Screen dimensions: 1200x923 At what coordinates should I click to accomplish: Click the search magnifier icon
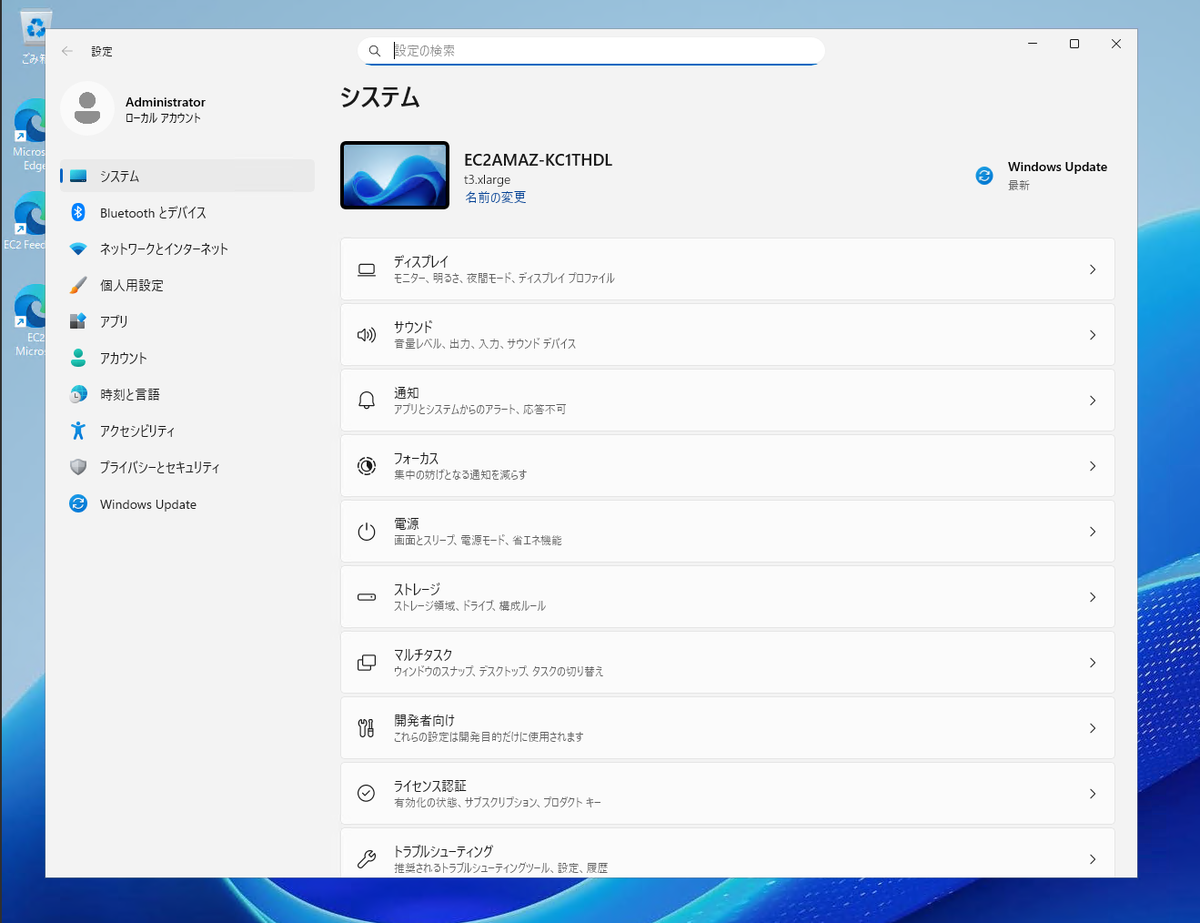pyautogui.click(x=375, y=50)
